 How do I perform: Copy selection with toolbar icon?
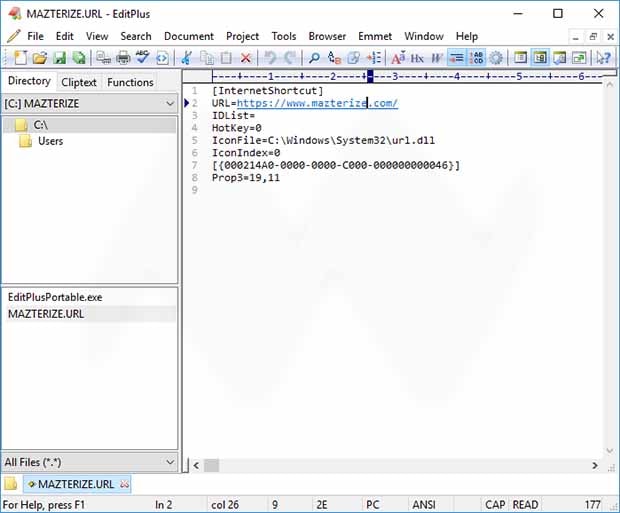[206, 58]
